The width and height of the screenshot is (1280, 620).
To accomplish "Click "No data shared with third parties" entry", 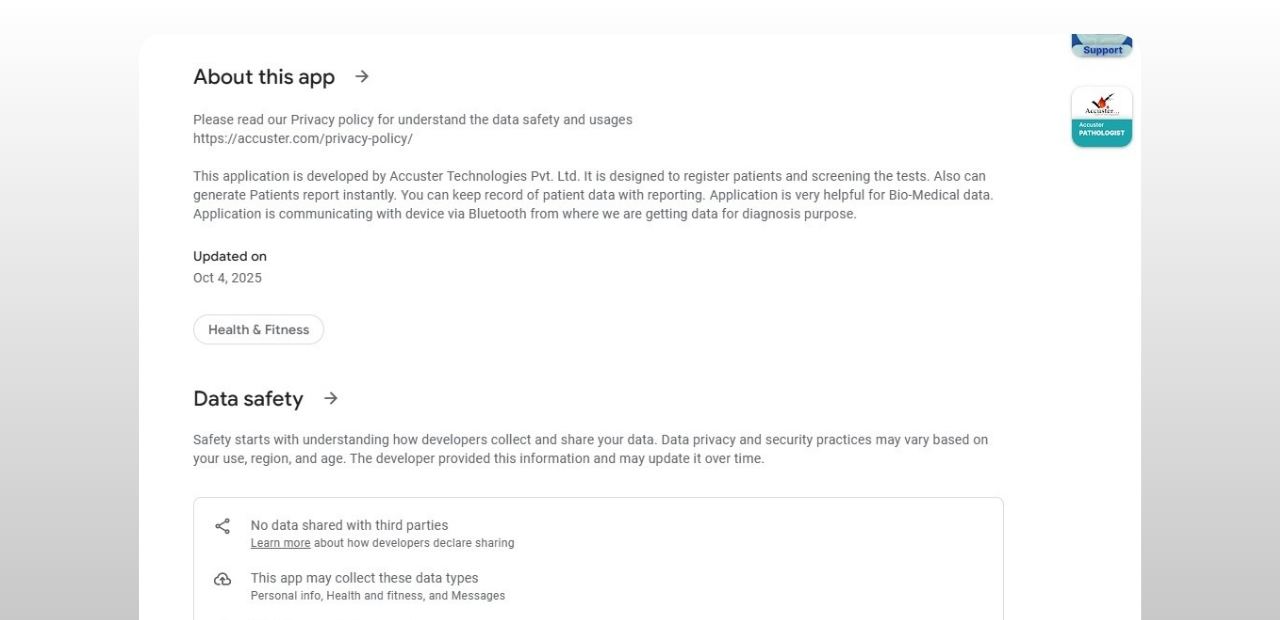I will coord(349,525).
